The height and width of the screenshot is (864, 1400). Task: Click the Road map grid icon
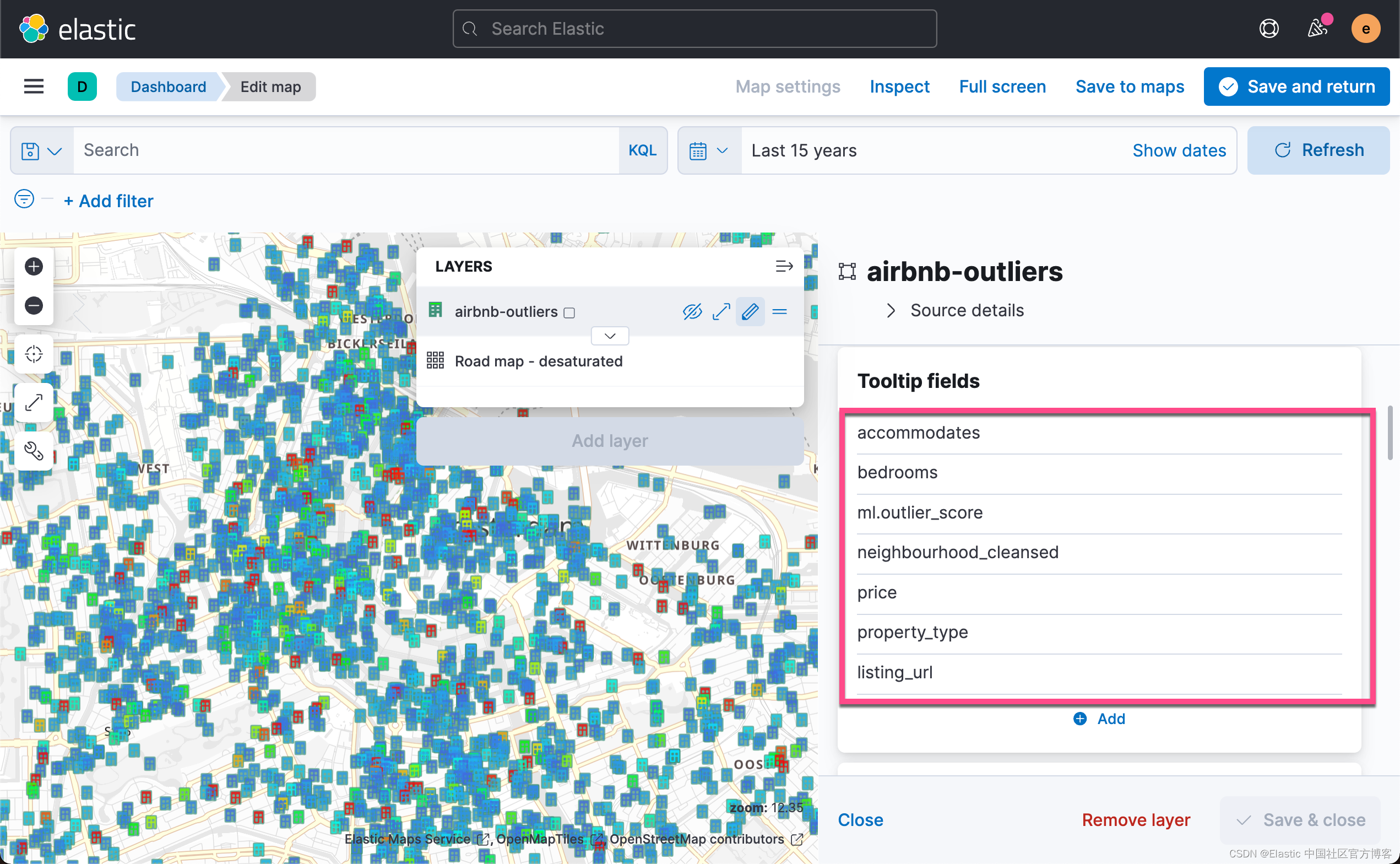[435, 360]
